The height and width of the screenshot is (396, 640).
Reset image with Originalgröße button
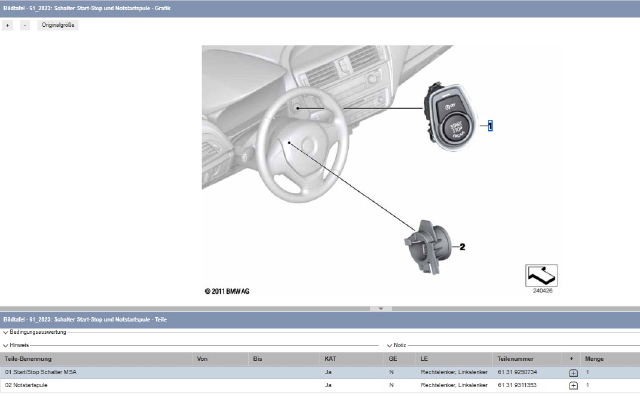coord(58,25)
